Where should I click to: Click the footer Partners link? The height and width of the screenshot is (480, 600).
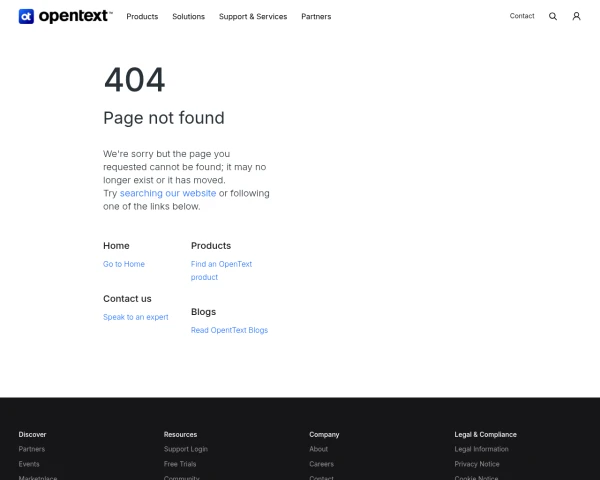(32, 449)
